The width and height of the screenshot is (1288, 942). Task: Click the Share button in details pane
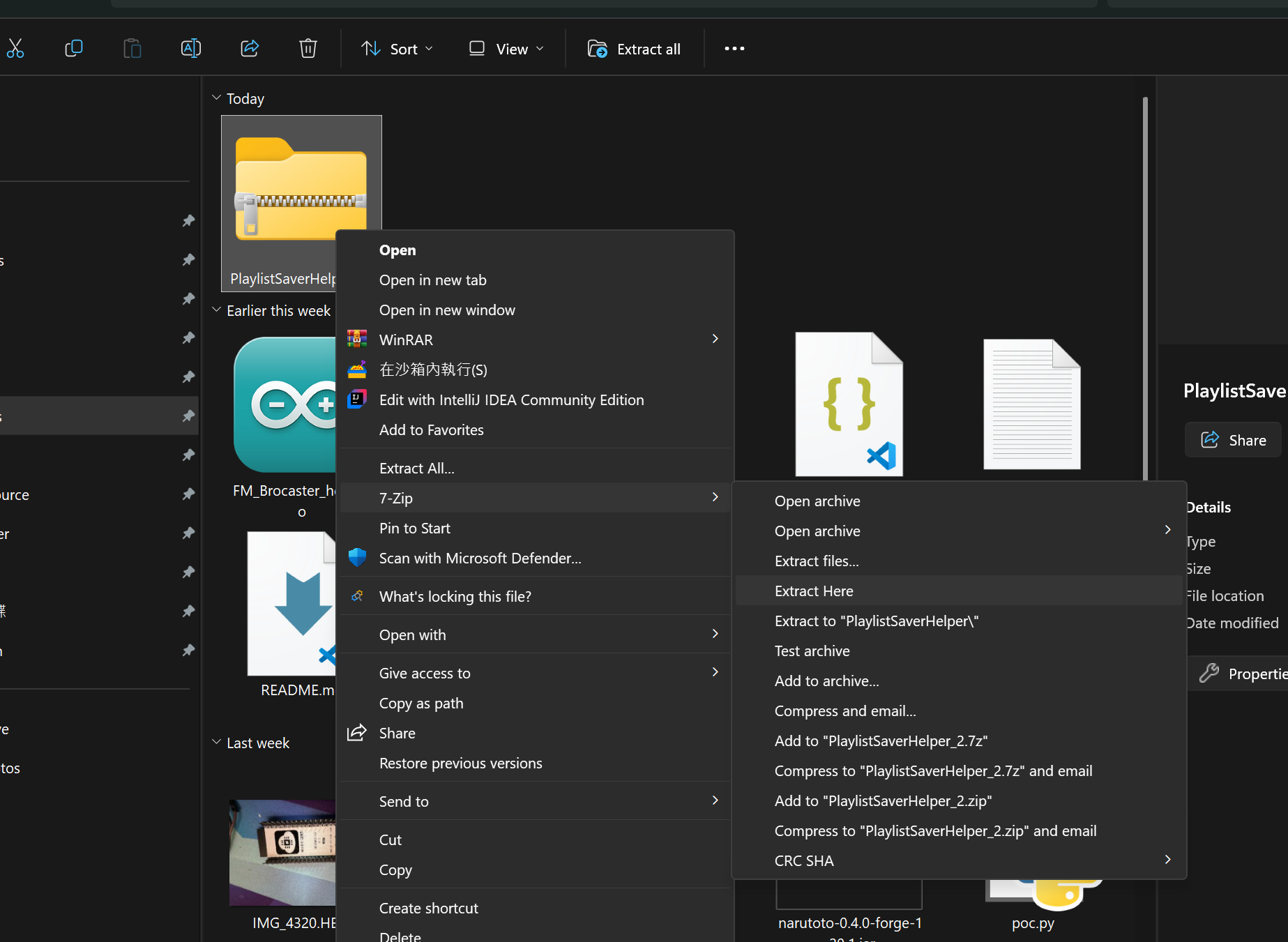tap(1233, 440)
